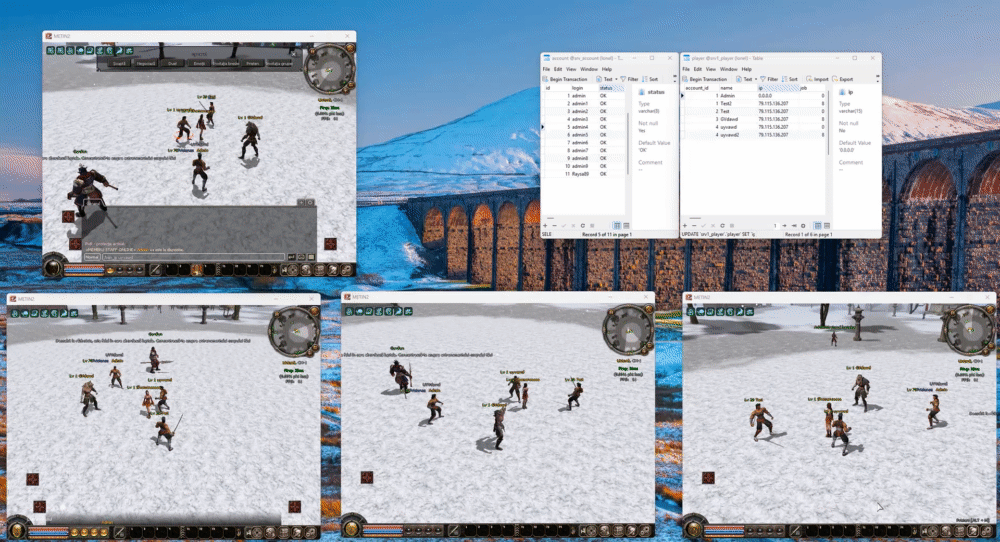Close the player action dialog with its X
Viewport: 1000px width, 542px height.
(293, 54)
